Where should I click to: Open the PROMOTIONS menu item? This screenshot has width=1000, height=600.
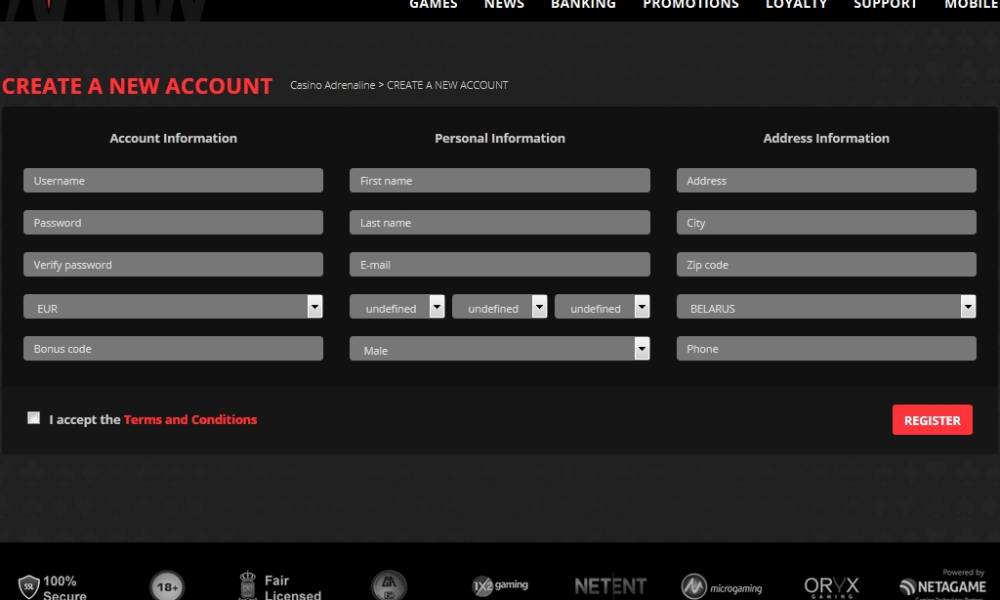coord(690,5)
